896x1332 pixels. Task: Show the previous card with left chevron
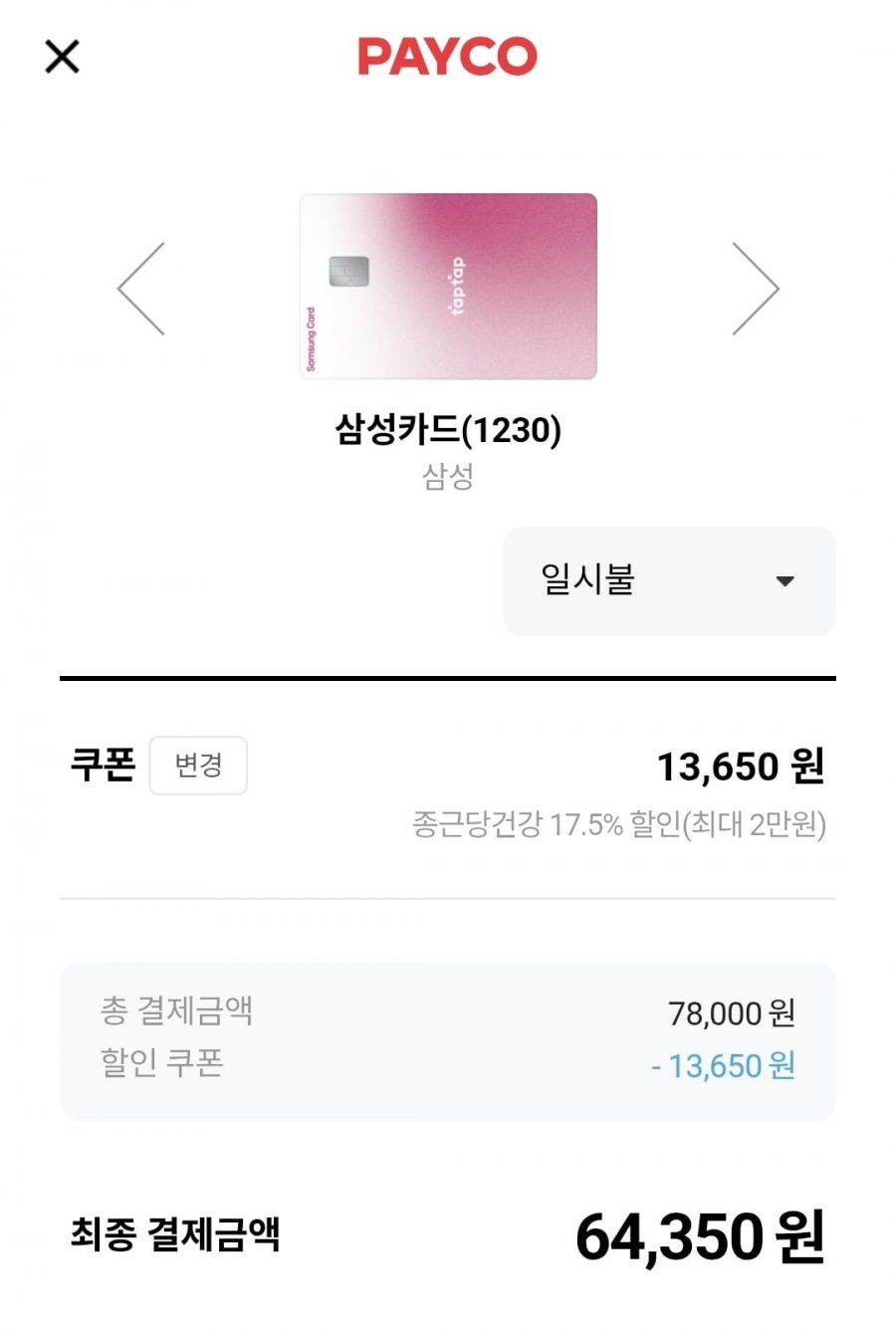[141, 289]
